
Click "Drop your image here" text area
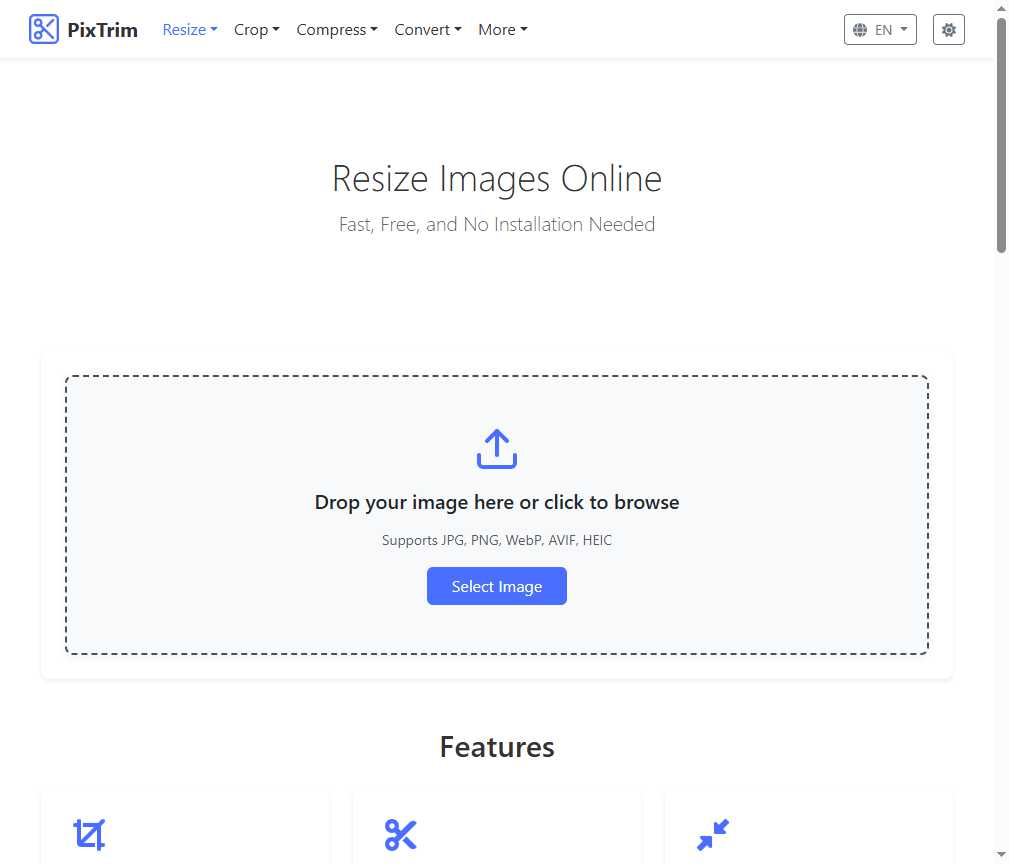tap(497, 502)
